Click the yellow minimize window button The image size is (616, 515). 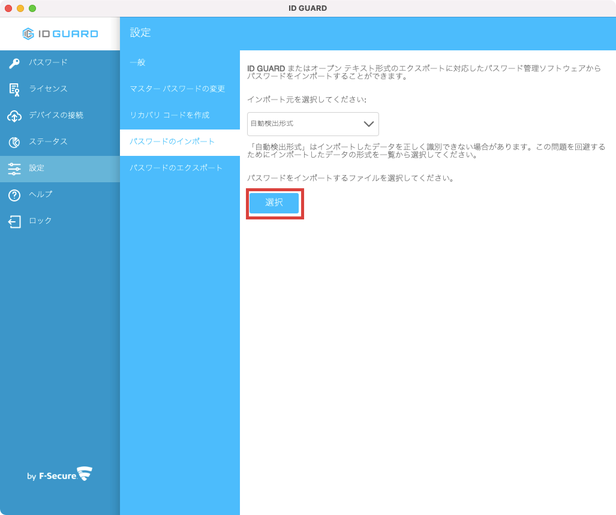pyautogui.click(x=20, y=8)
